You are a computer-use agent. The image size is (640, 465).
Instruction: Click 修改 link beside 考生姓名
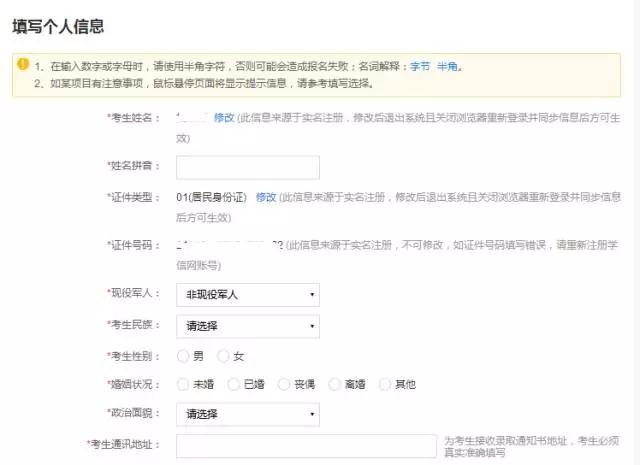224,118
